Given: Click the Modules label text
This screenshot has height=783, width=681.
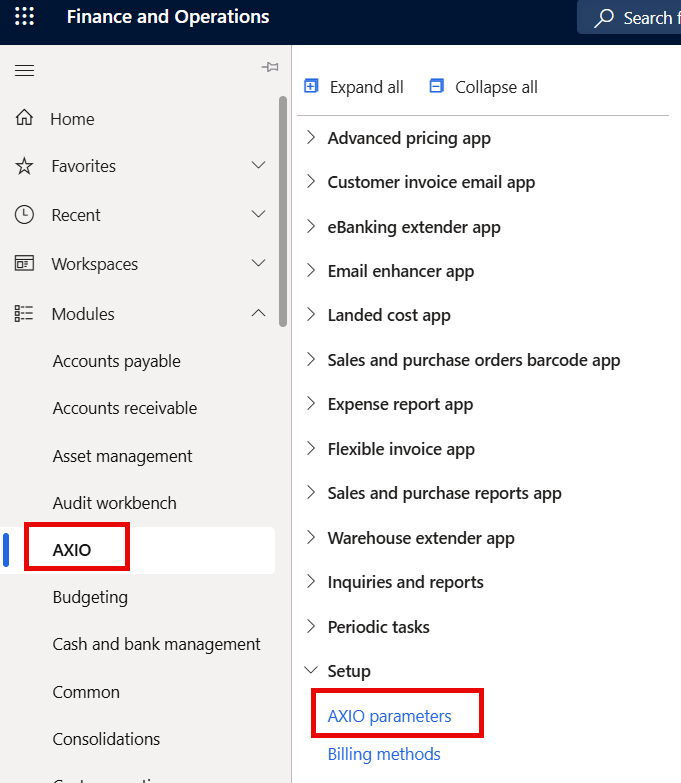Looking at the screenshot, I should [x=83, y=314].
